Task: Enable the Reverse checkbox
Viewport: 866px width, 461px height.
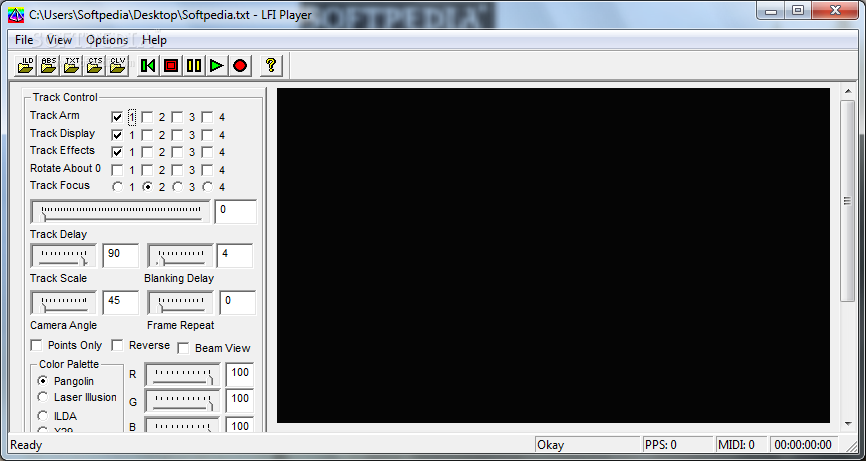Action: (x=117, y=346)
